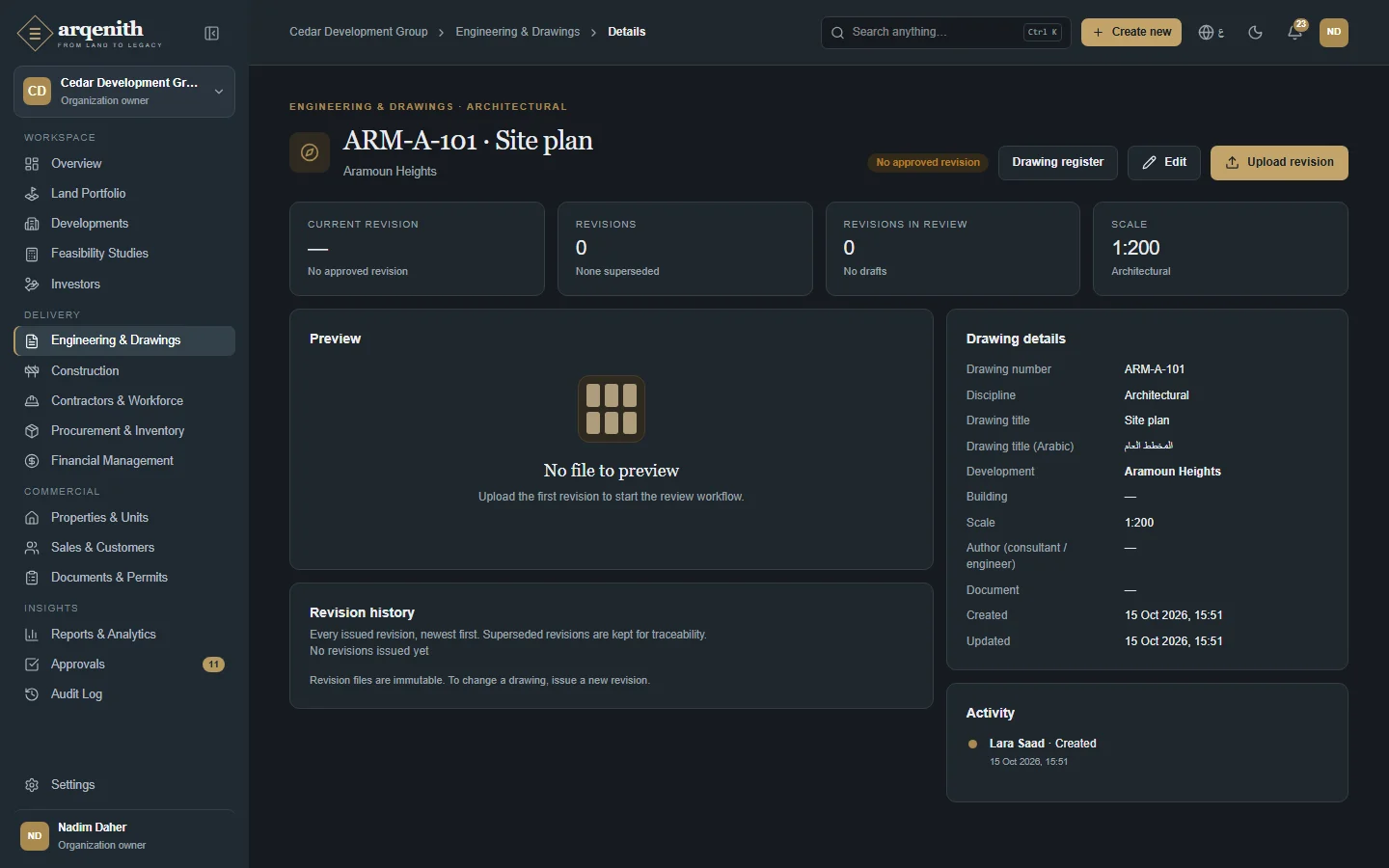The width and height of the screenshot is (1389, 868).
Task: Click the compass drawing icon beside title
Action: (310, 152)
